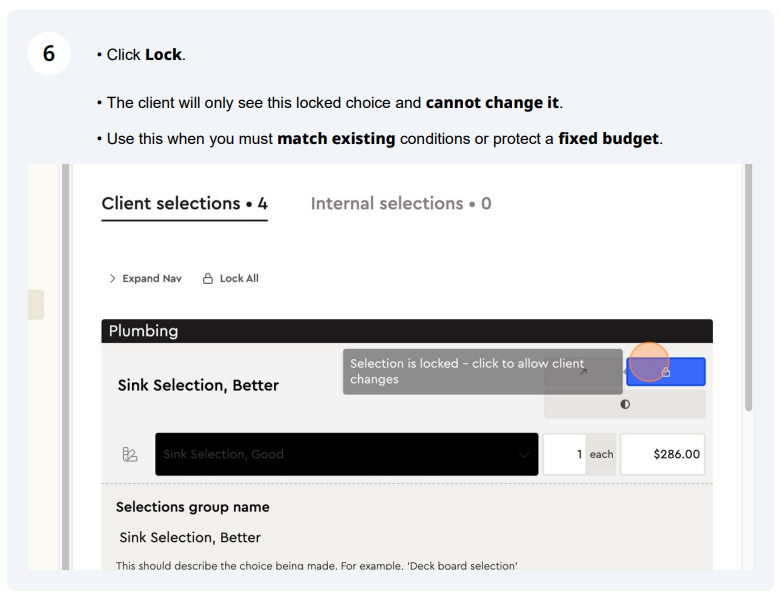Click the Expand Nav chevron arrow
Viewport: 781px width, 595px height.
112,278
